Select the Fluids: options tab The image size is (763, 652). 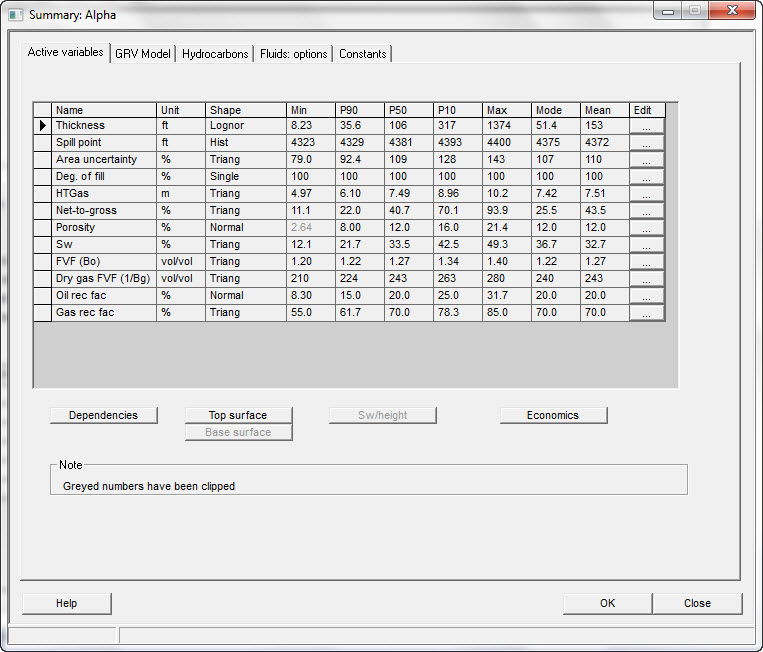coord(293,54)
